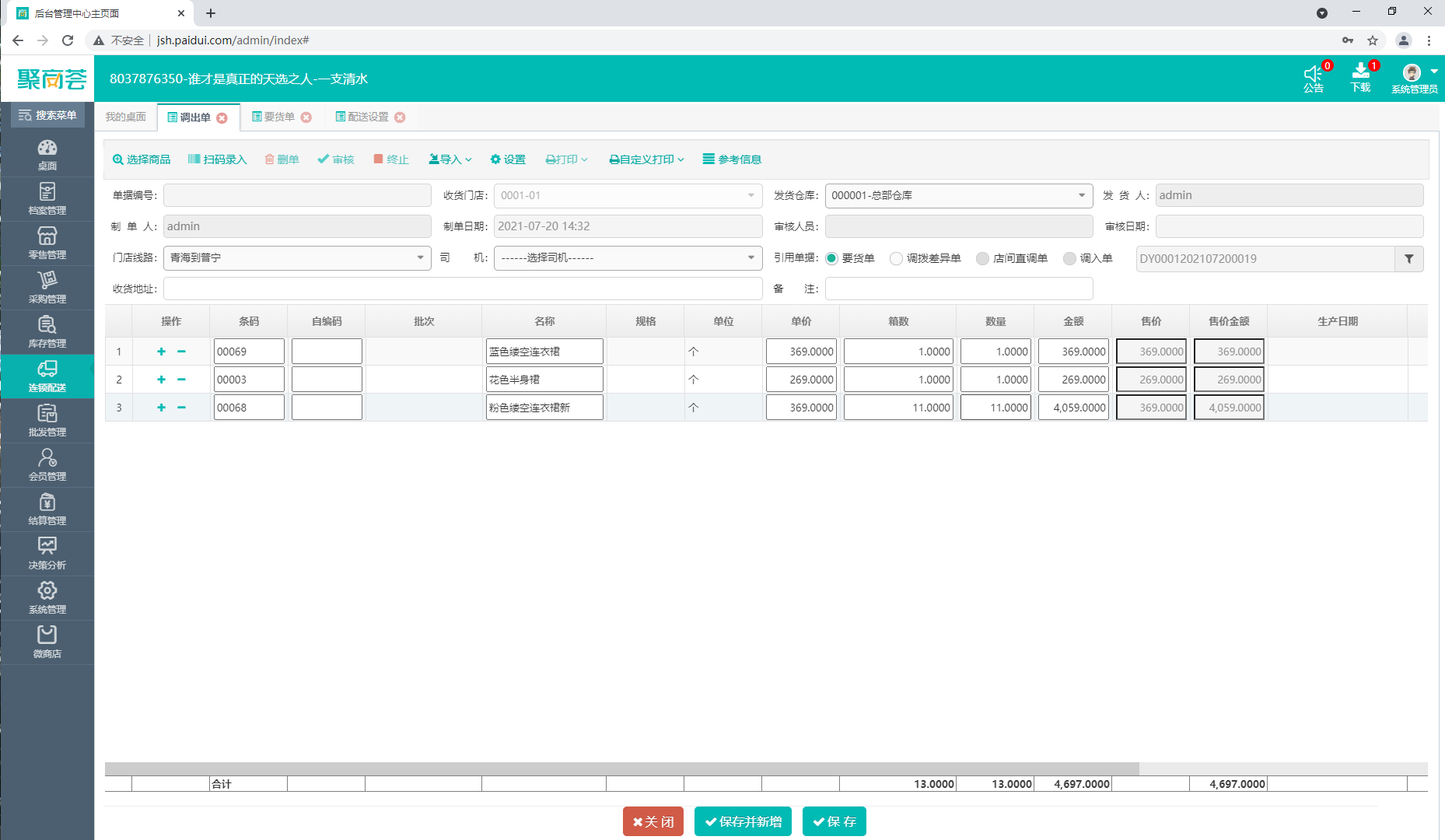Remove row 3 with the minus icon
This screenshot has width=1445, height=840.
tap(181, 408)
